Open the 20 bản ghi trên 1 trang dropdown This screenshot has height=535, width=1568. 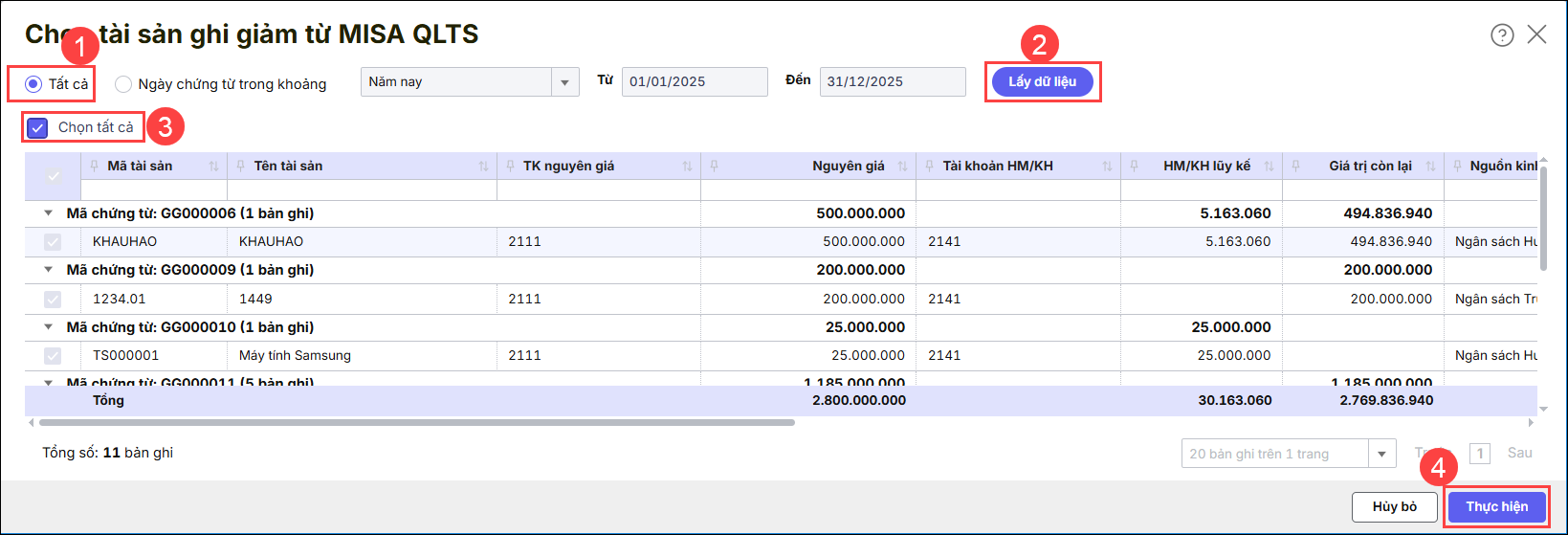pyautogui.click(x=1382, y=454)
